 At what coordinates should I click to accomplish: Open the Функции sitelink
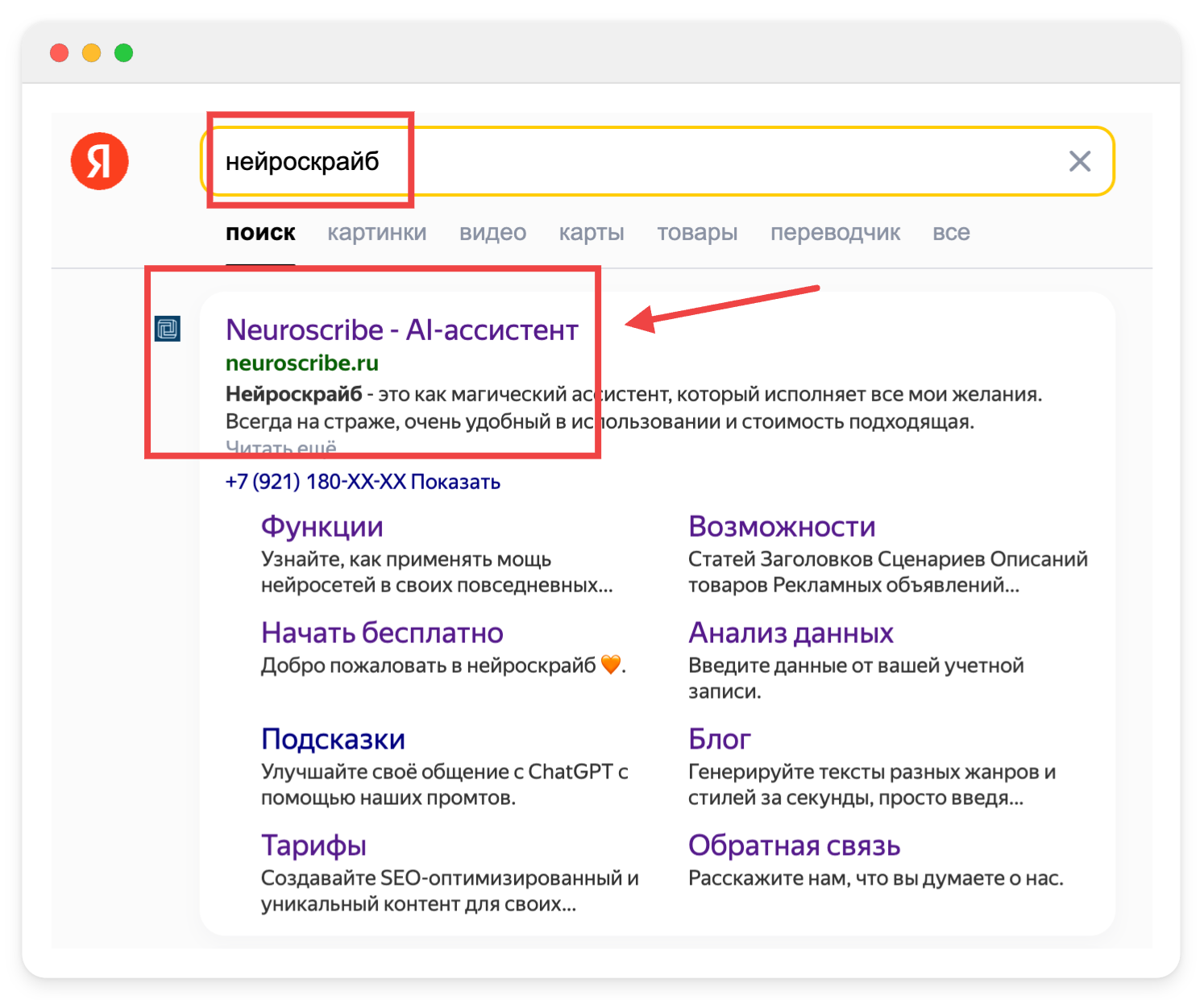click(322, 527)
